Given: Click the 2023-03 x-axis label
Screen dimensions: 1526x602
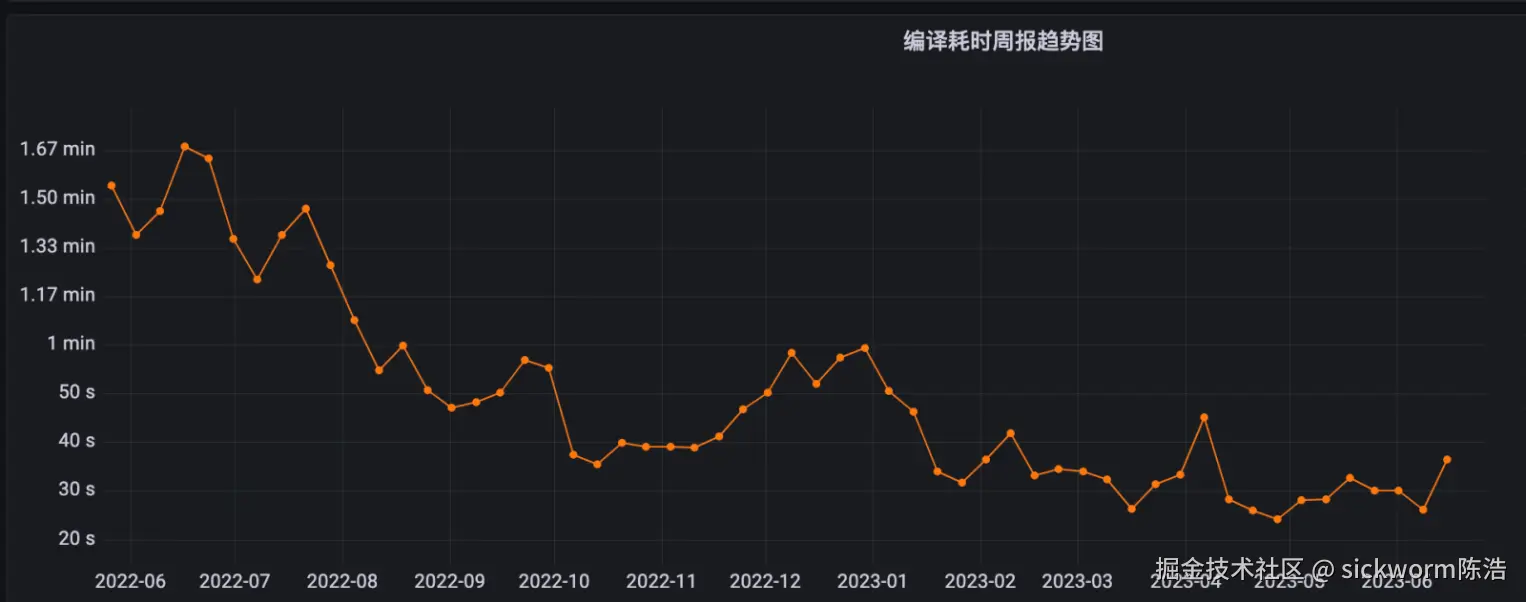Looking at the screenshot, I should pos(1077,581).
